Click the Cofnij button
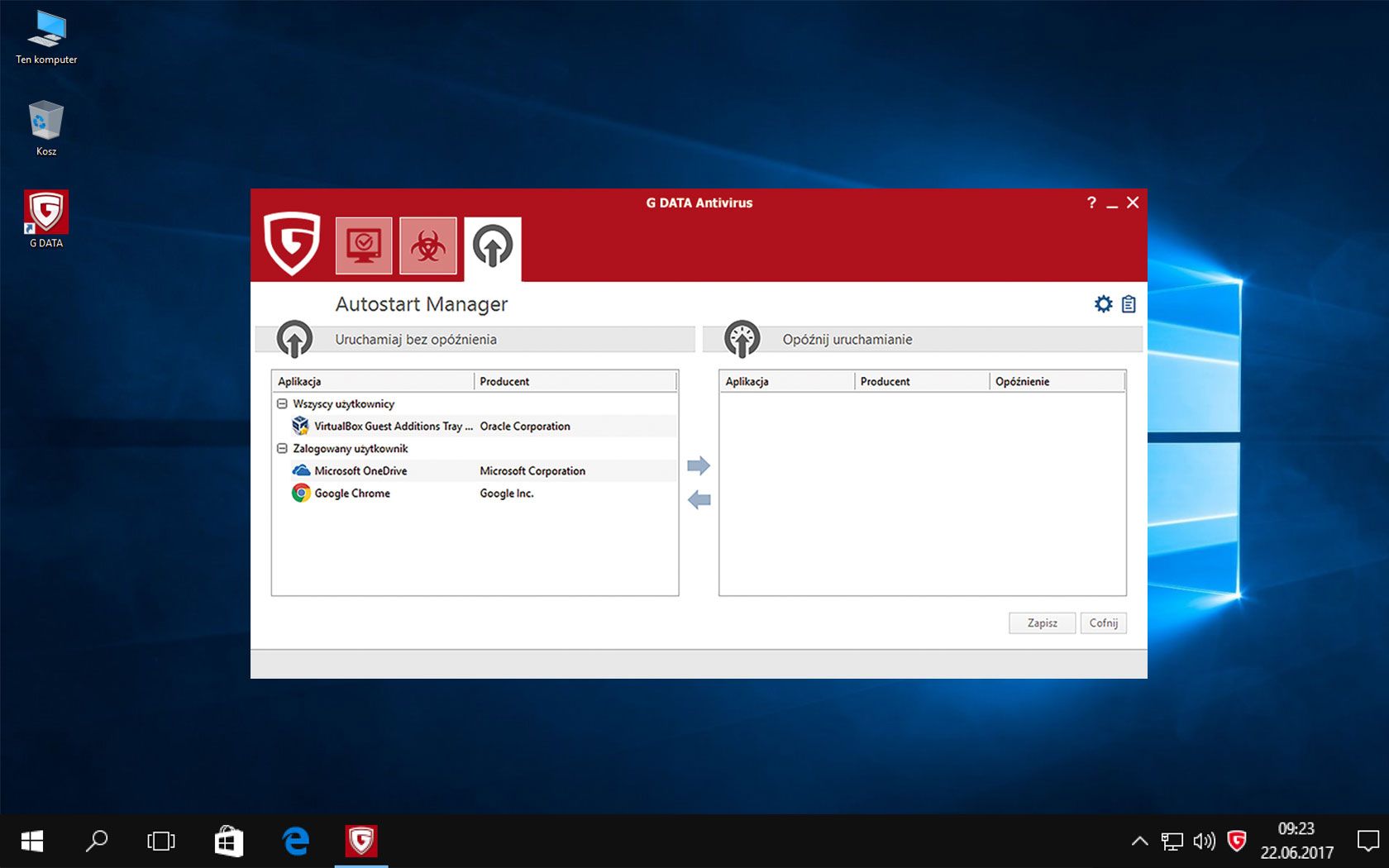This screenshot has width=1389, height=868. [1103, 623]
